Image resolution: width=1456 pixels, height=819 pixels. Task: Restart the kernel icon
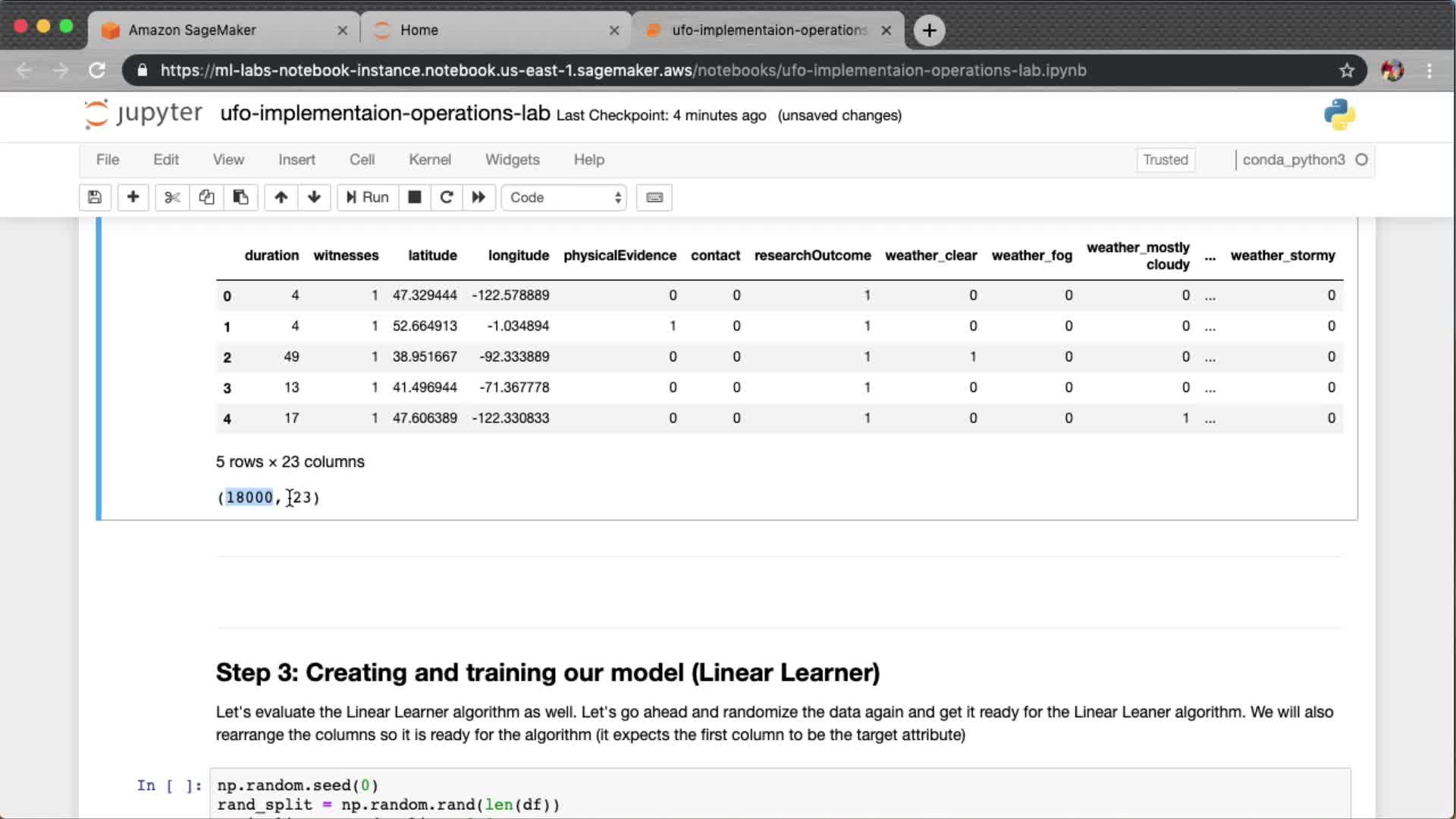point(447,197)
